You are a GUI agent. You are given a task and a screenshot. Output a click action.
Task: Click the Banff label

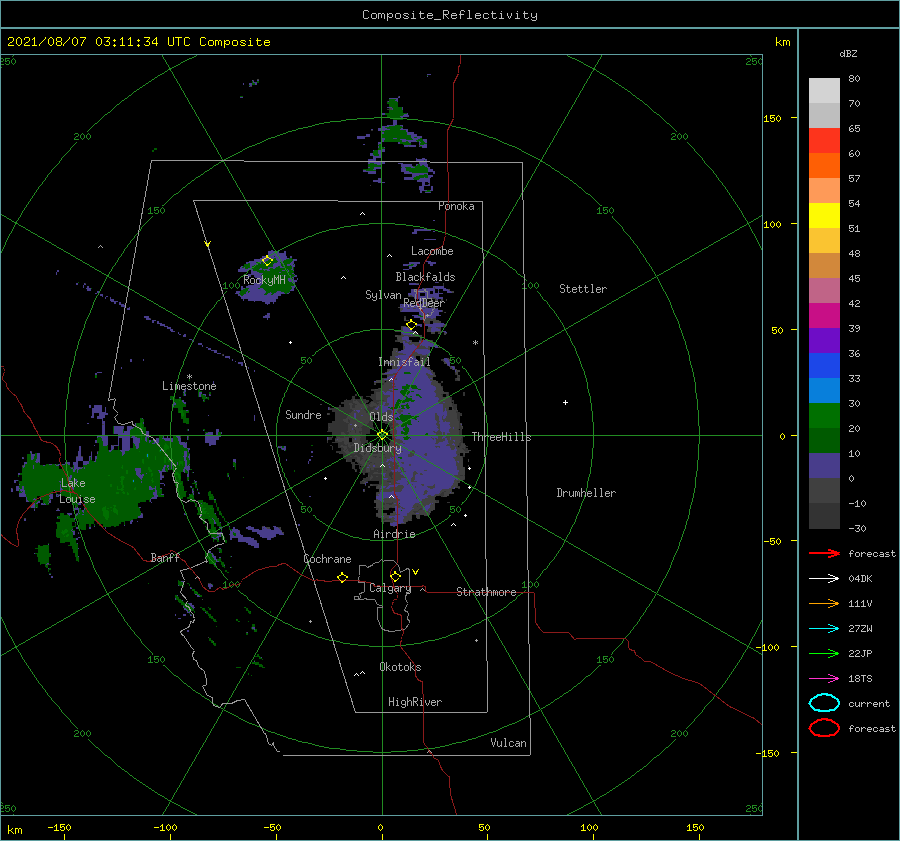coord(165,557)
